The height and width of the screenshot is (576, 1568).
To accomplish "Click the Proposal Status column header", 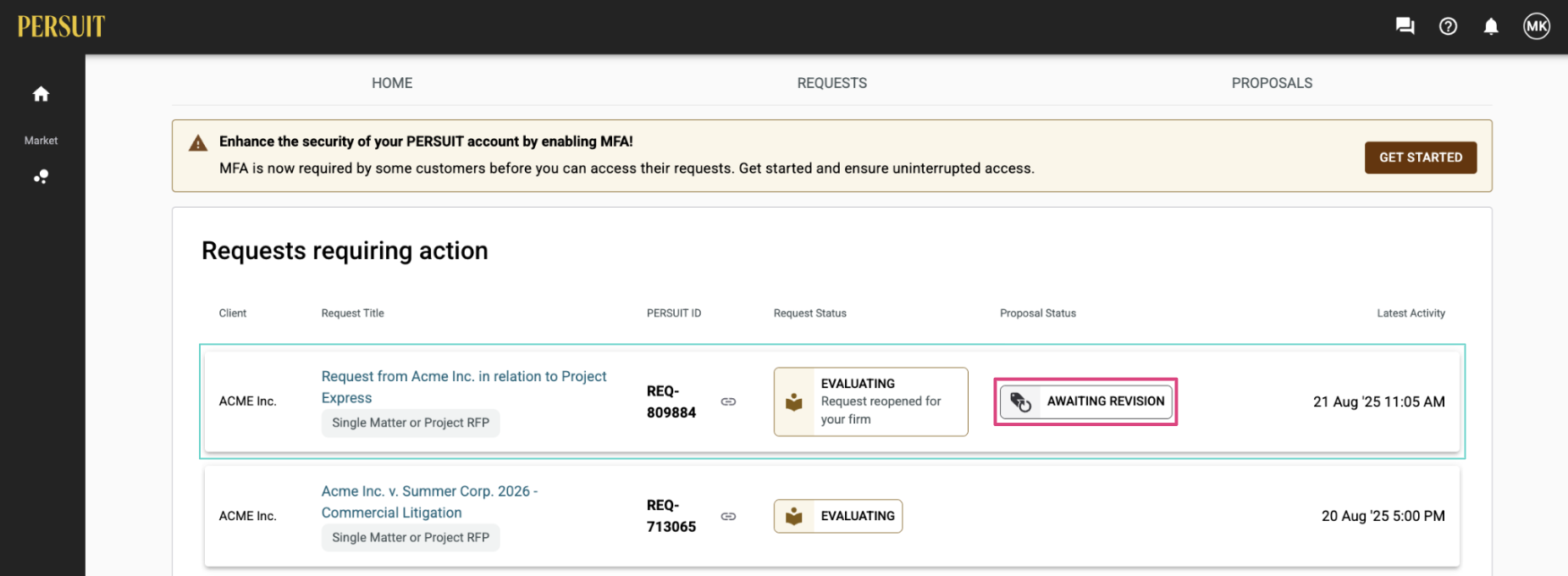I will click(1038, 313).
